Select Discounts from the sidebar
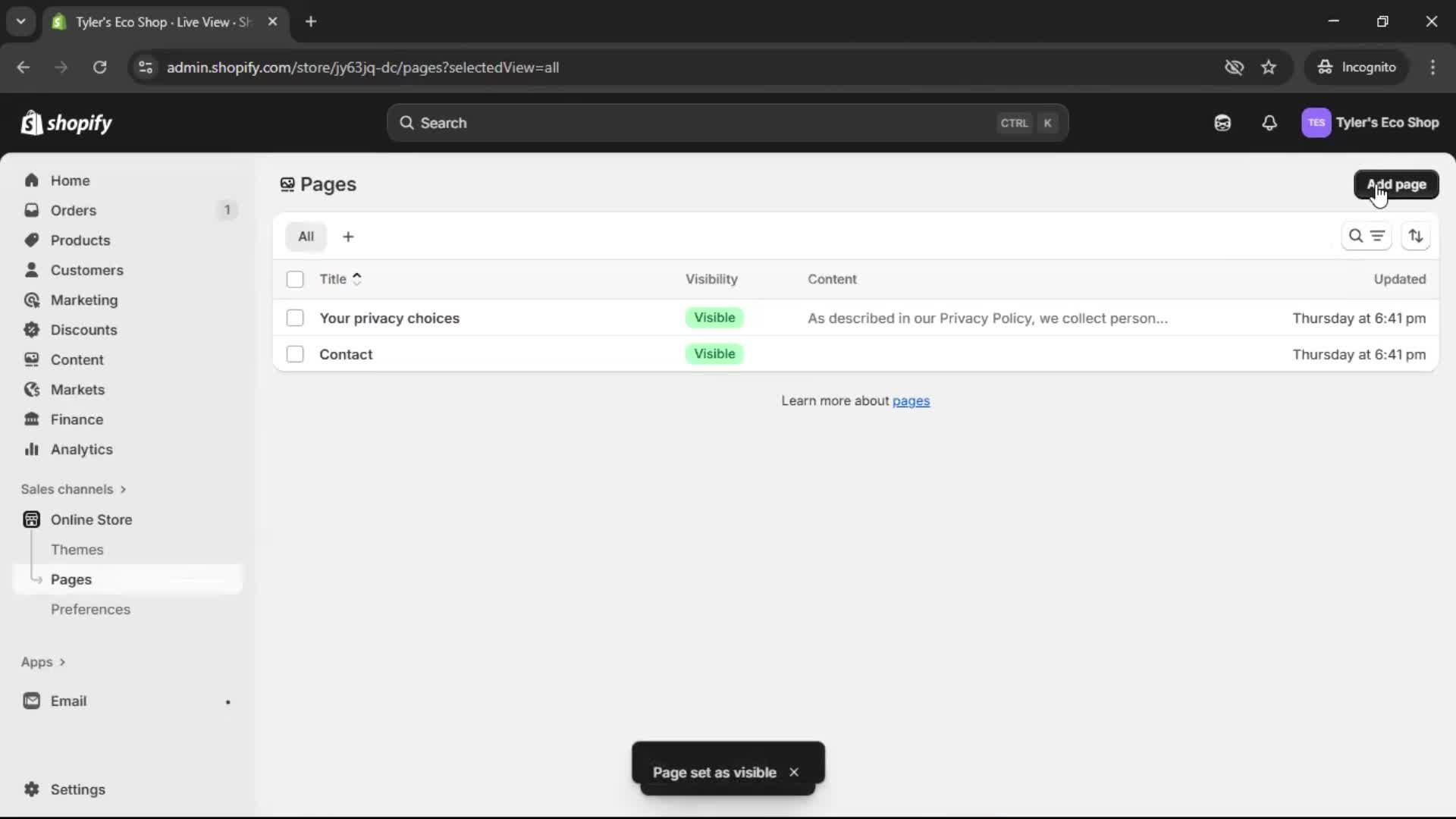 83,330
